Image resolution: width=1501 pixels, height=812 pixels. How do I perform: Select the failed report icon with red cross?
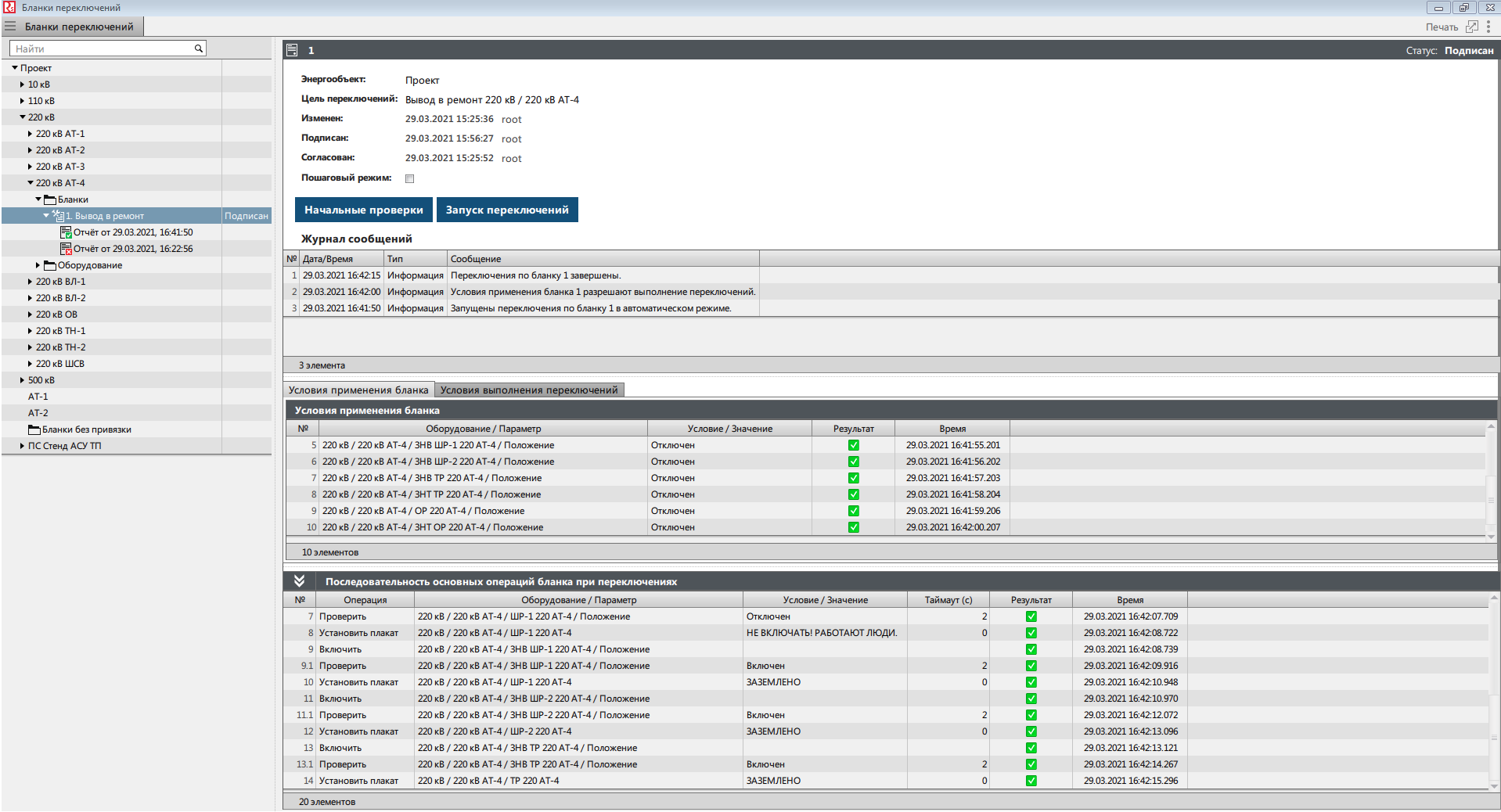coord(67,248)
